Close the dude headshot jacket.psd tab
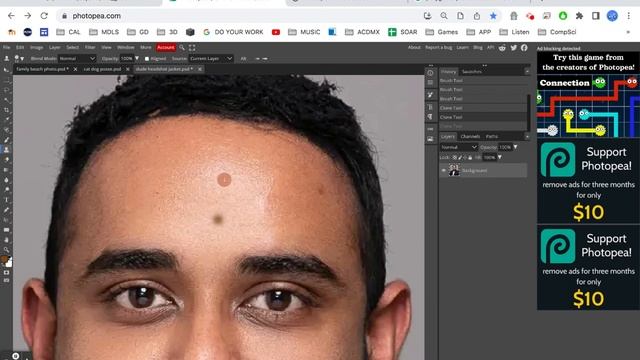 coord(200,69)
